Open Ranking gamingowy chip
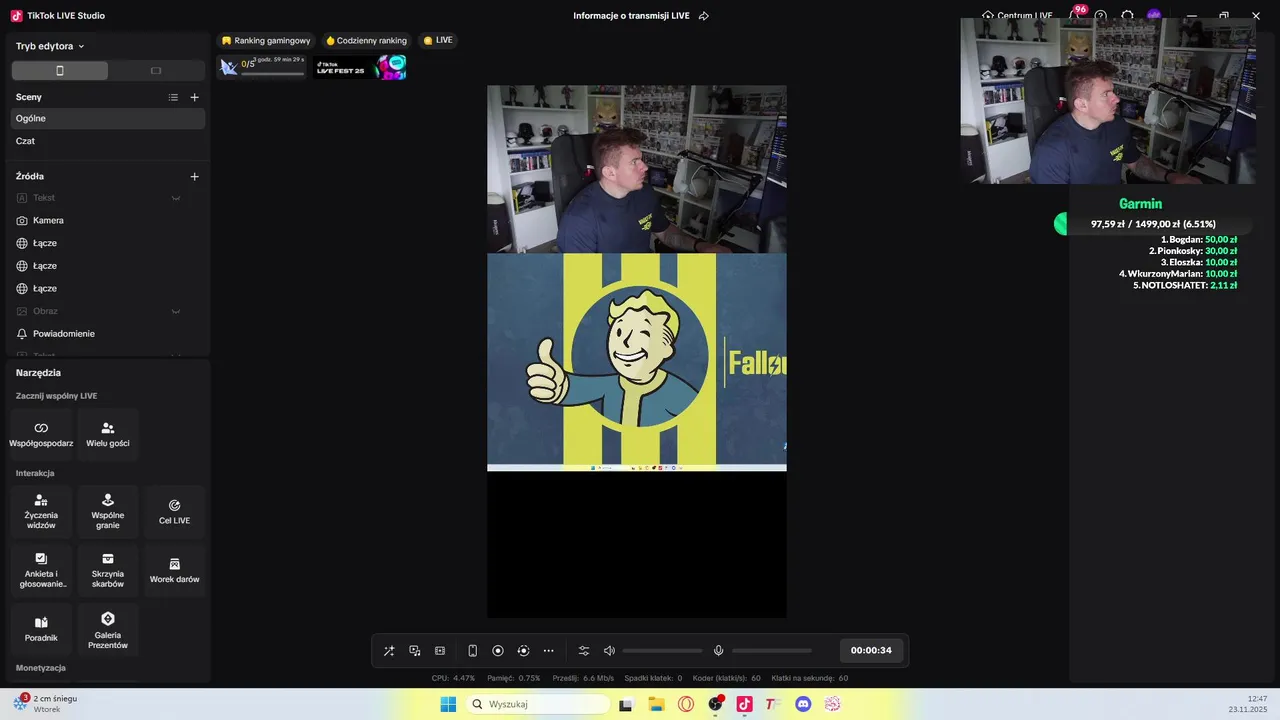 pyautogui.click(x=266, y=40)
